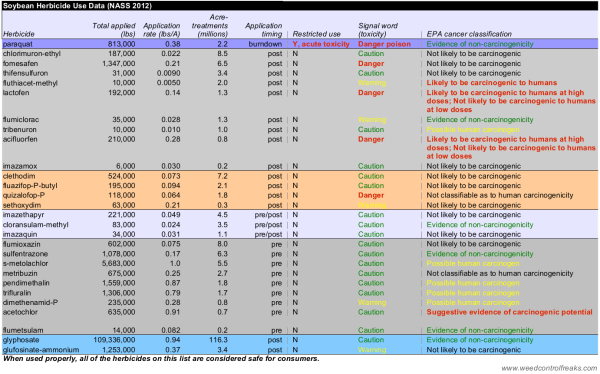Click the 'flumioxazin' herbicide name
This screenshot has width=600, height=374.
pyautogui.click(x=22, y=244)
